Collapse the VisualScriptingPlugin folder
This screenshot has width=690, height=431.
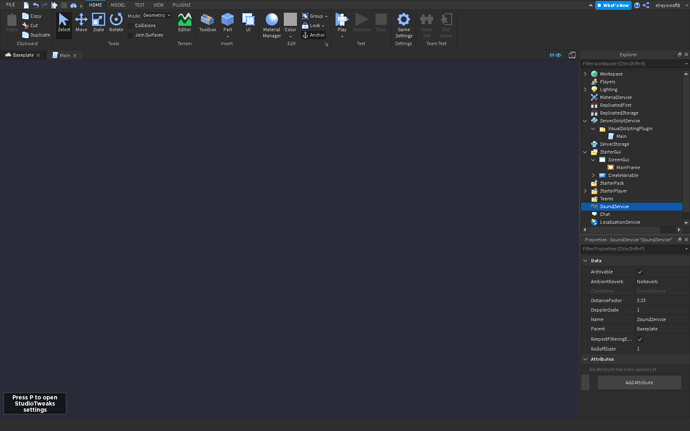point(593,129)
